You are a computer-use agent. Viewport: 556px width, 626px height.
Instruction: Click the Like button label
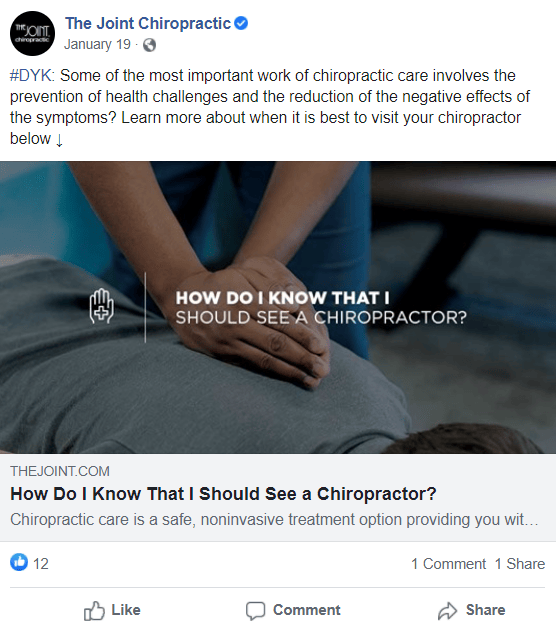click(126, 610)
